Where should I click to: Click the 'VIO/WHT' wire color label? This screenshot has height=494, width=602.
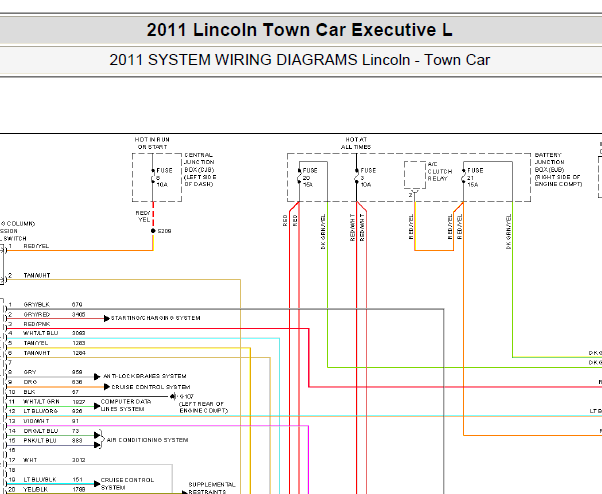tap(36, 421)
